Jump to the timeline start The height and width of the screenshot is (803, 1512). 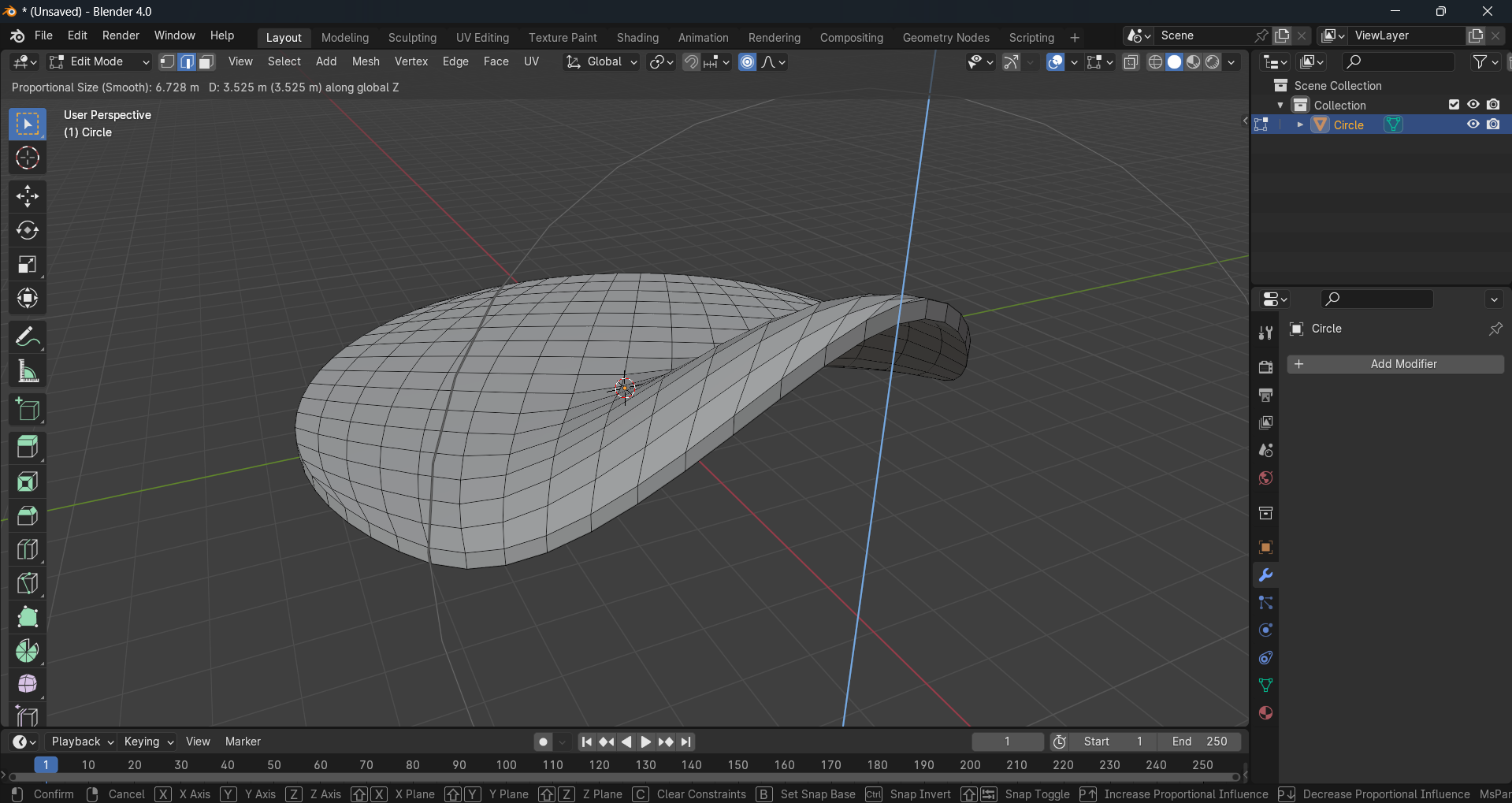pyautogui.click(x=586, y=742)
